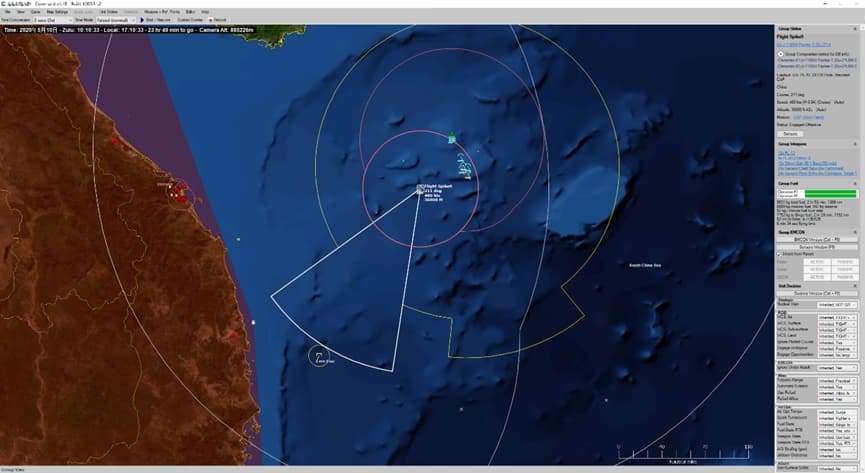Open the group unit type link below Flight Spitsoft

point(804,44)
